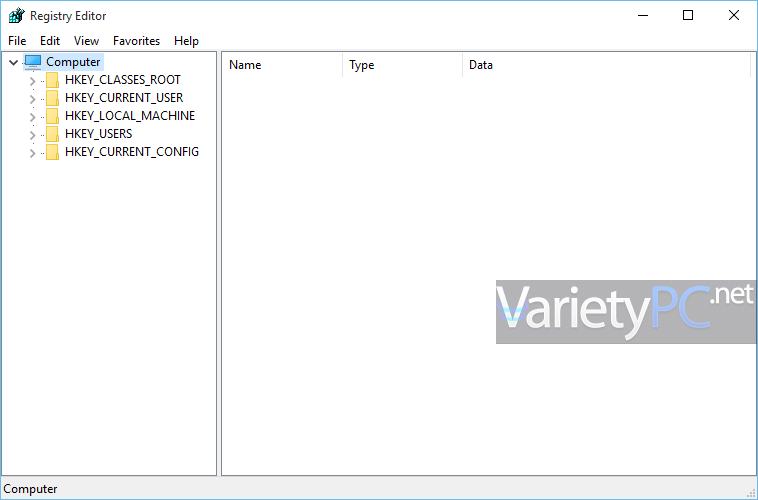Collapse the Computer root node

tap(14, 62)
